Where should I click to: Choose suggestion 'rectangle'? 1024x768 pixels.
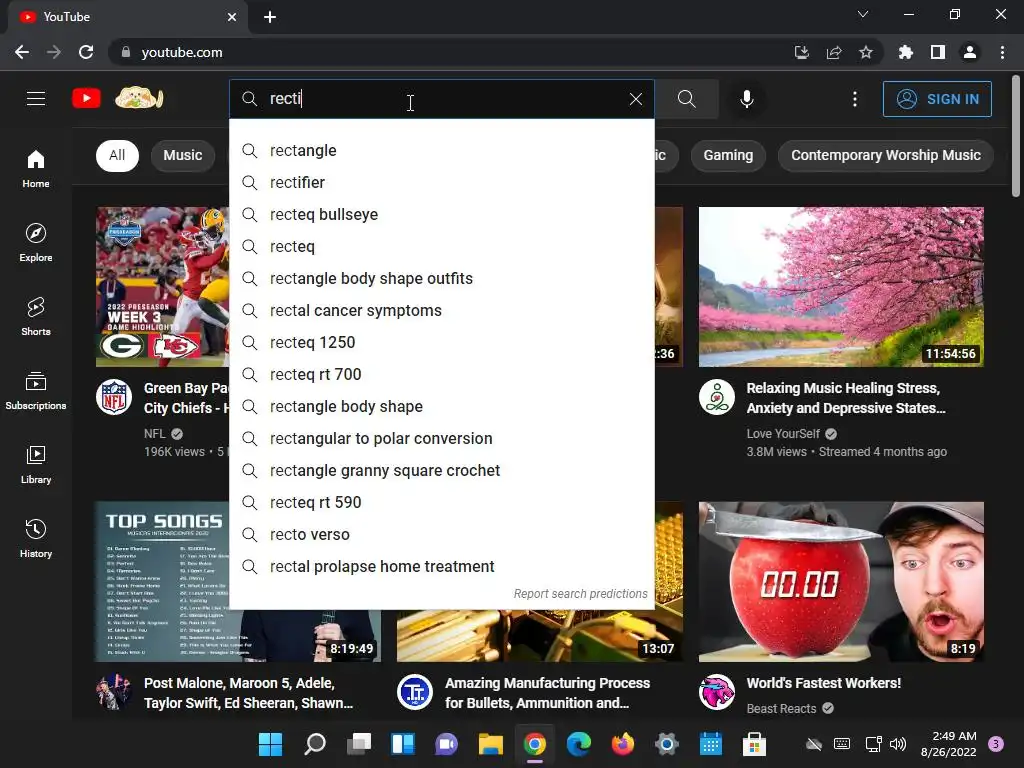coord(442,150)
